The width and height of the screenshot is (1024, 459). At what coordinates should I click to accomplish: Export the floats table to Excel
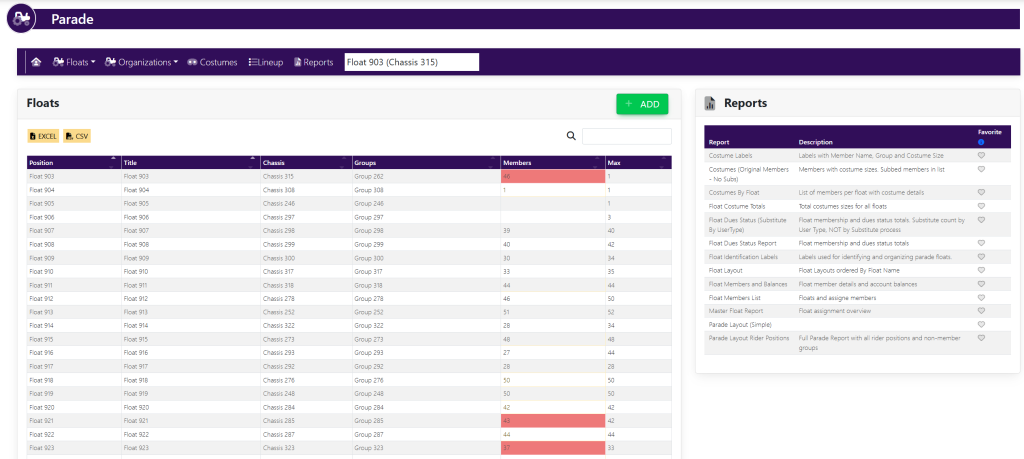click(43, 136)
